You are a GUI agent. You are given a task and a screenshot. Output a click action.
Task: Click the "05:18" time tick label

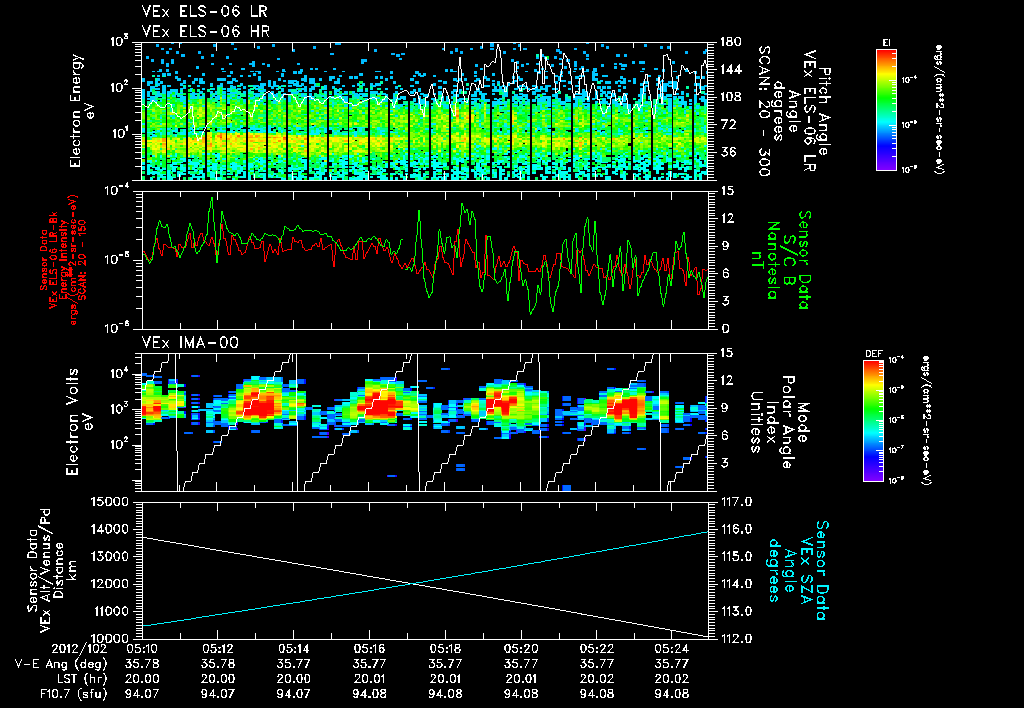click(445, 647)
